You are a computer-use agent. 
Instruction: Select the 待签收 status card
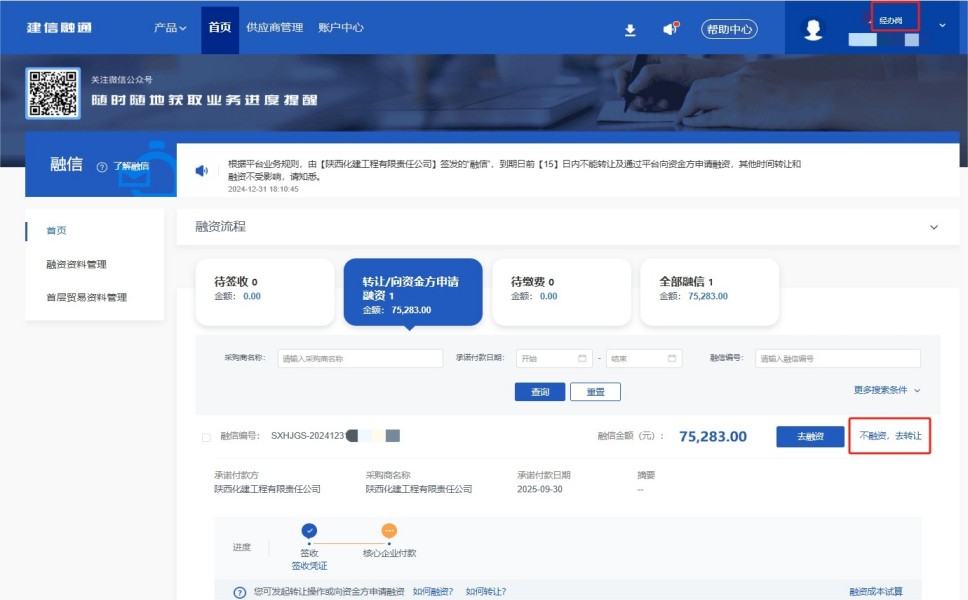pos(265,290)
